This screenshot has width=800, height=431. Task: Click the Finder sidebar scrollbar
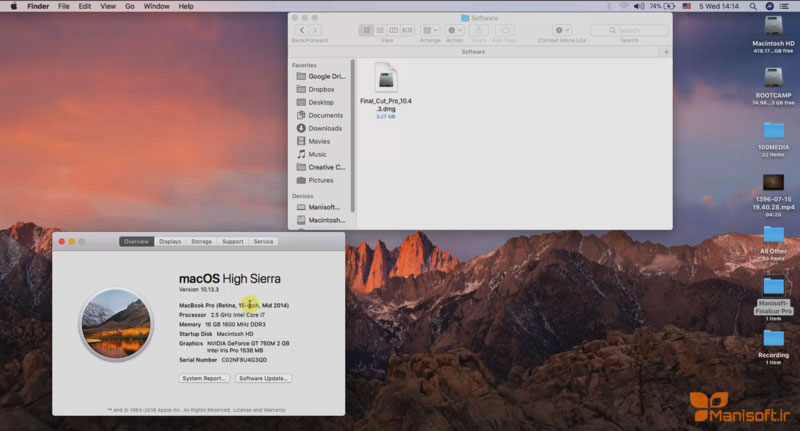(353, 136)
